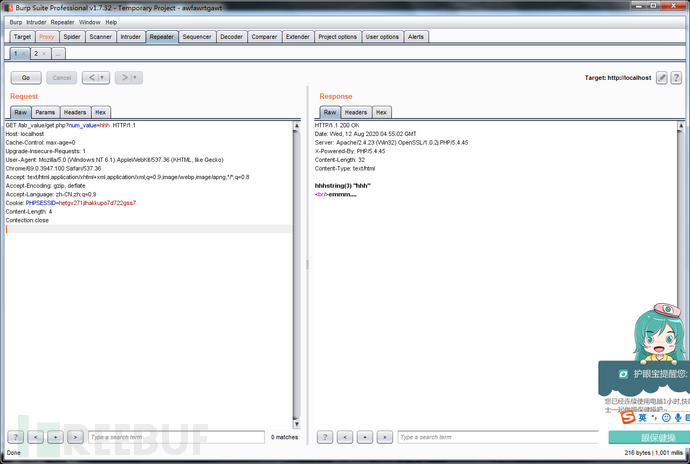The width and height of the screenshot is (690, 464).
Task: Switch to the Decoder tab
Action: 231,37
